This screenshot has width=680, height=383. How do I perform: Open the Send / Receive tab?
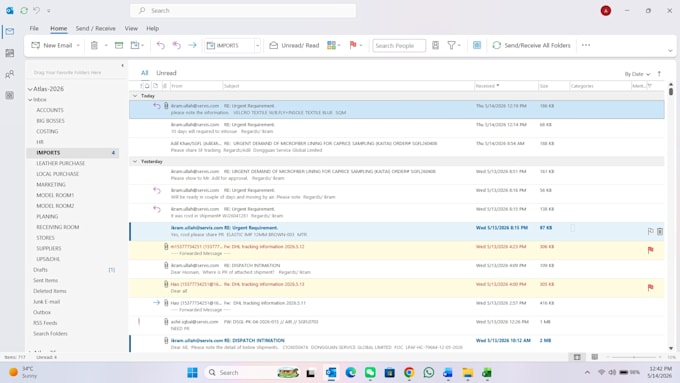tap(95, 28)
